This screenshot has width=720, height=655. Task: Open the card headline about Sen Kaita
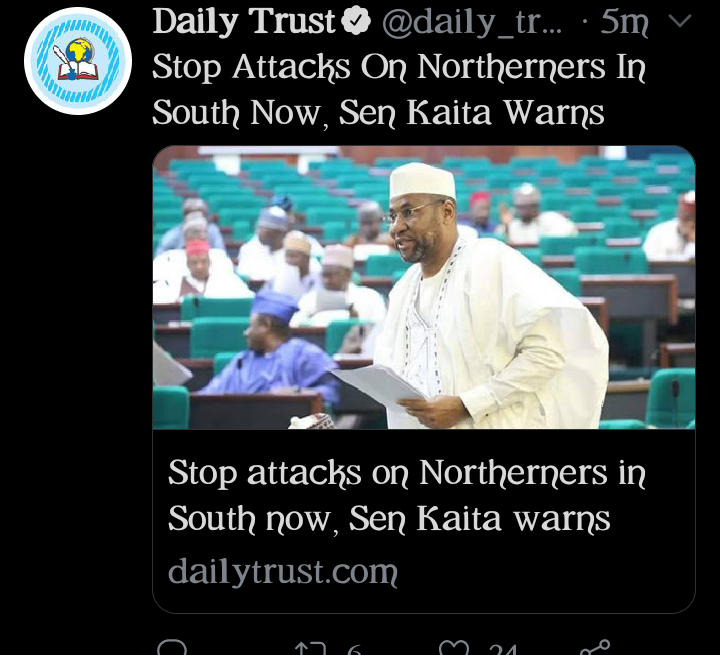(x=407, y=496)
